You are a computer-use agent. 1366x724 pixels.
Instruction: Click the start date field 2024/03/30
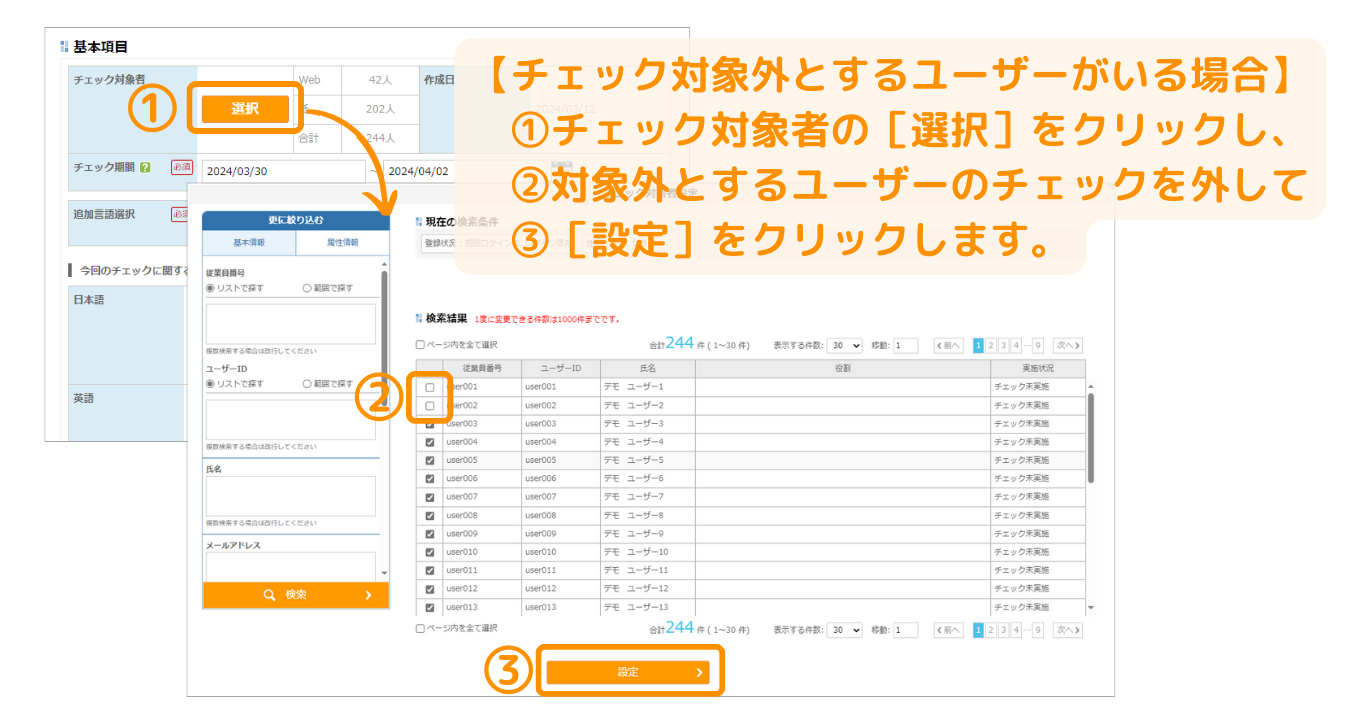tap(283, 171)
